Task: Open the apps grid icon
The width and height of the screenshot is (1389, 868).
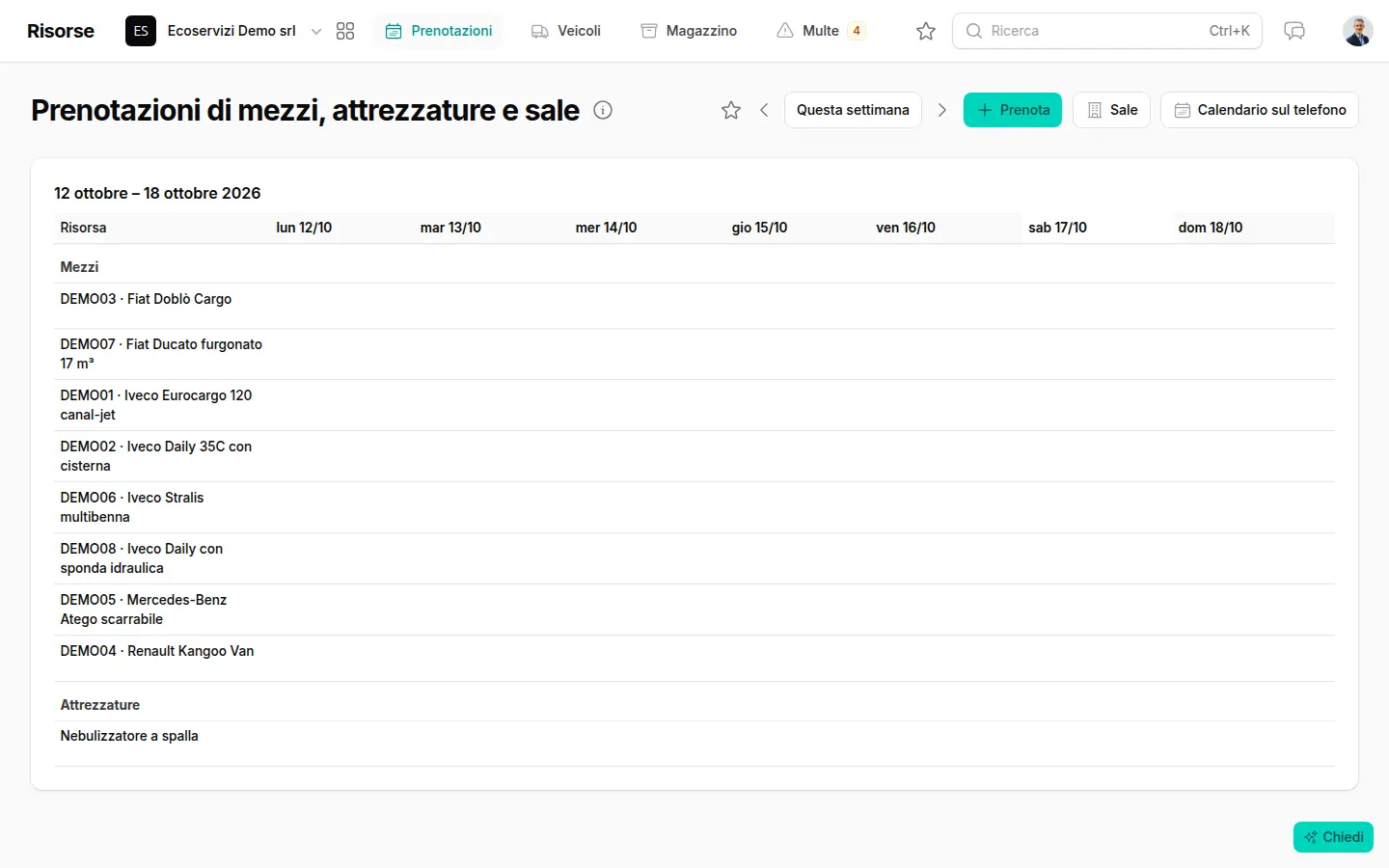Action: [345, 31]
